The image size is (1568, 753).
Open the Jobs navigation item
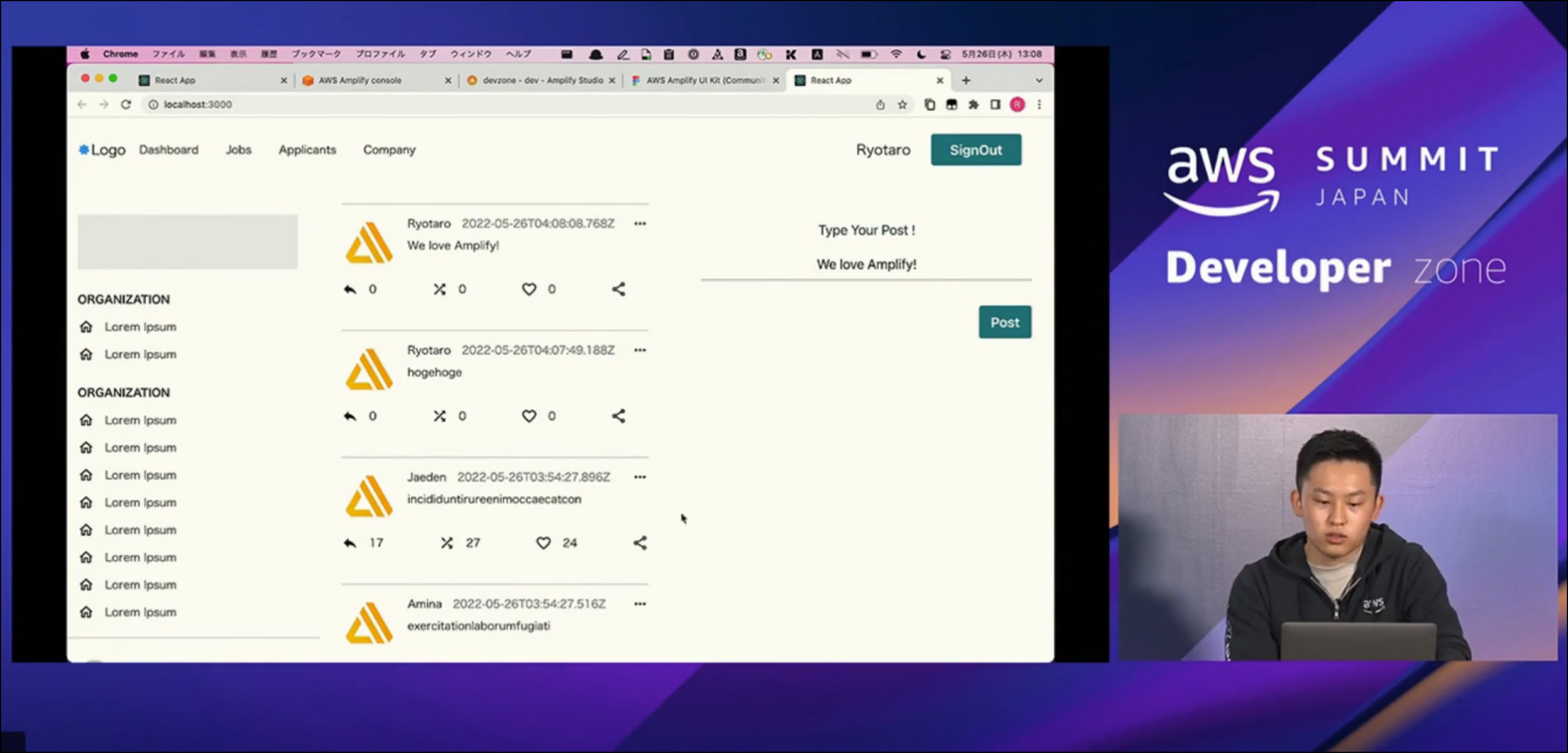pos(238,150)
